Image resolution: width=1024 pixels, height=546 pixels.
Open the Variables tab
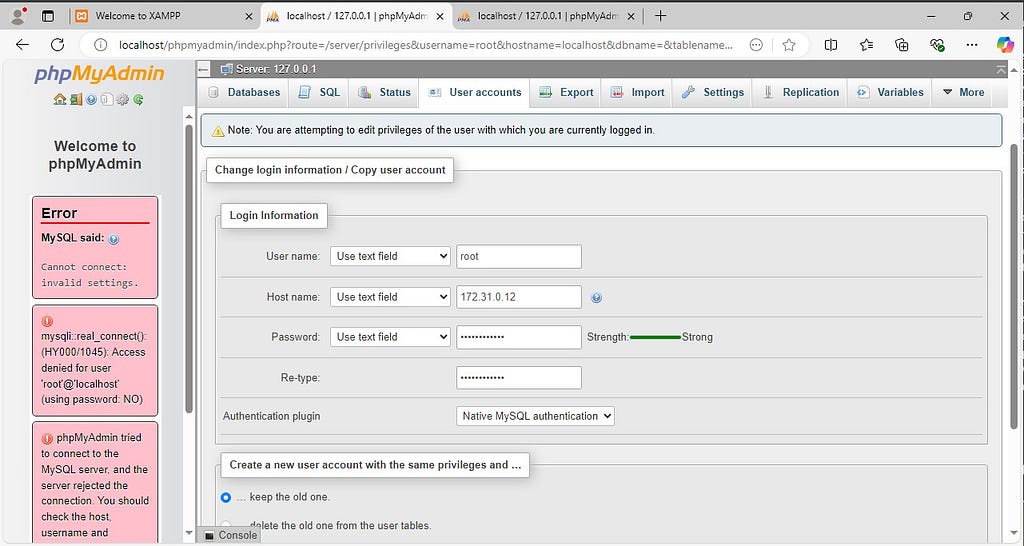(x=891, y=93)
